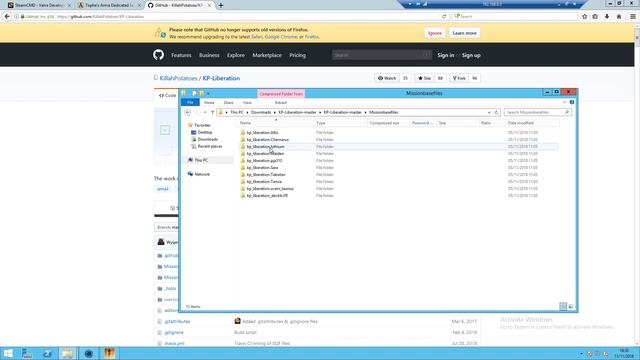
Task: Click This PC in the breadcrumb path
Action: pyautogui.click(x=237, y=112)
